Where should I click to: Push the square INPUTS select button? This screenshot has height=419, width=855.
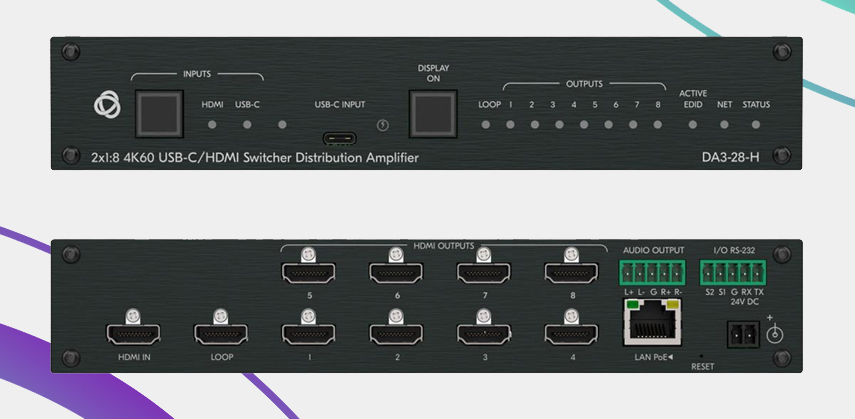(x=159, y=114)
